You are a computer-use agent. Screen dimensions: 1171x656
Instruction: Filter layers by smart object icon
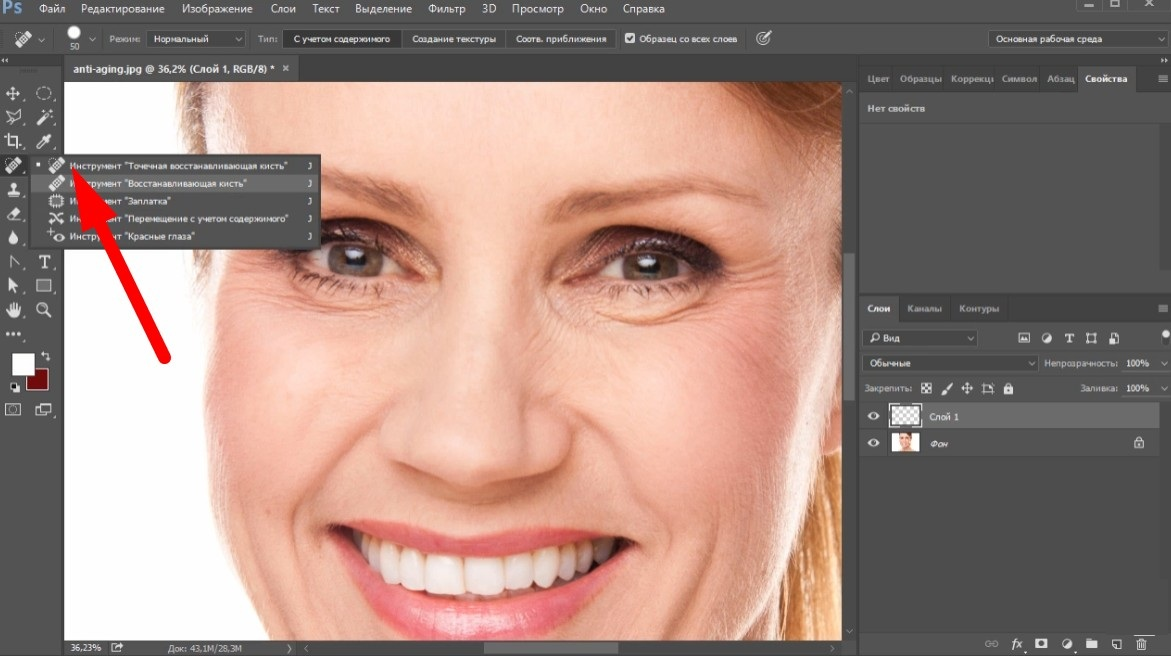pyautogui.click(x=1113, y=338)
